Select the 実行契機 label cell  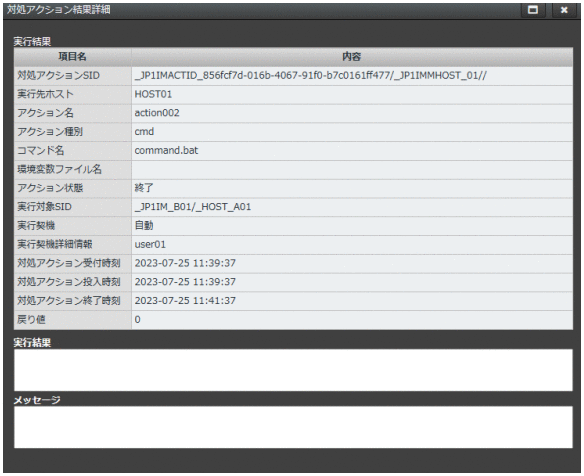tap(73, 226)
